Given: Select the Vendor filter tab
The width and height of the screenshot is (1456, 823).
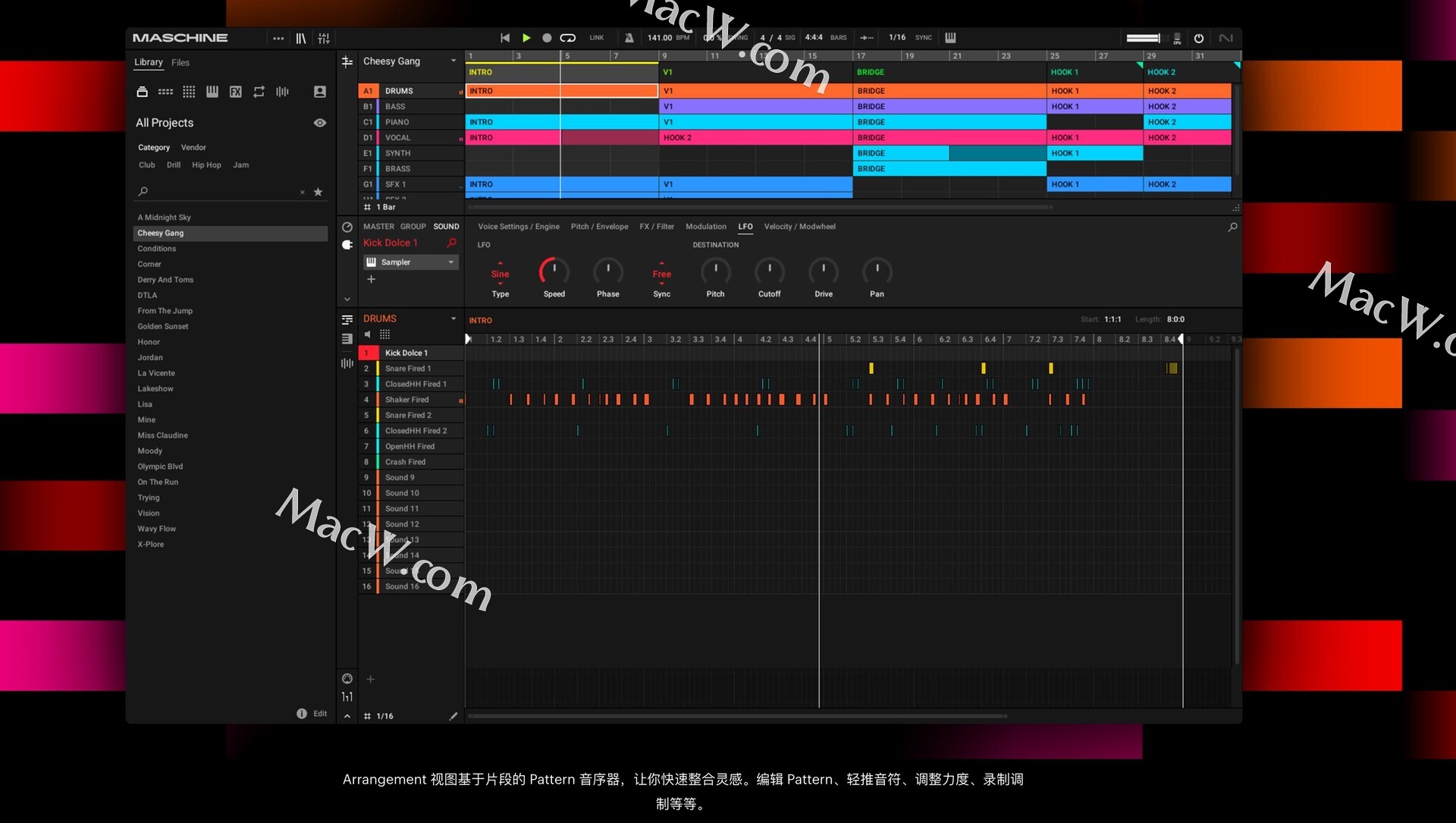Looking at the screenshot, I should (193, 147).
